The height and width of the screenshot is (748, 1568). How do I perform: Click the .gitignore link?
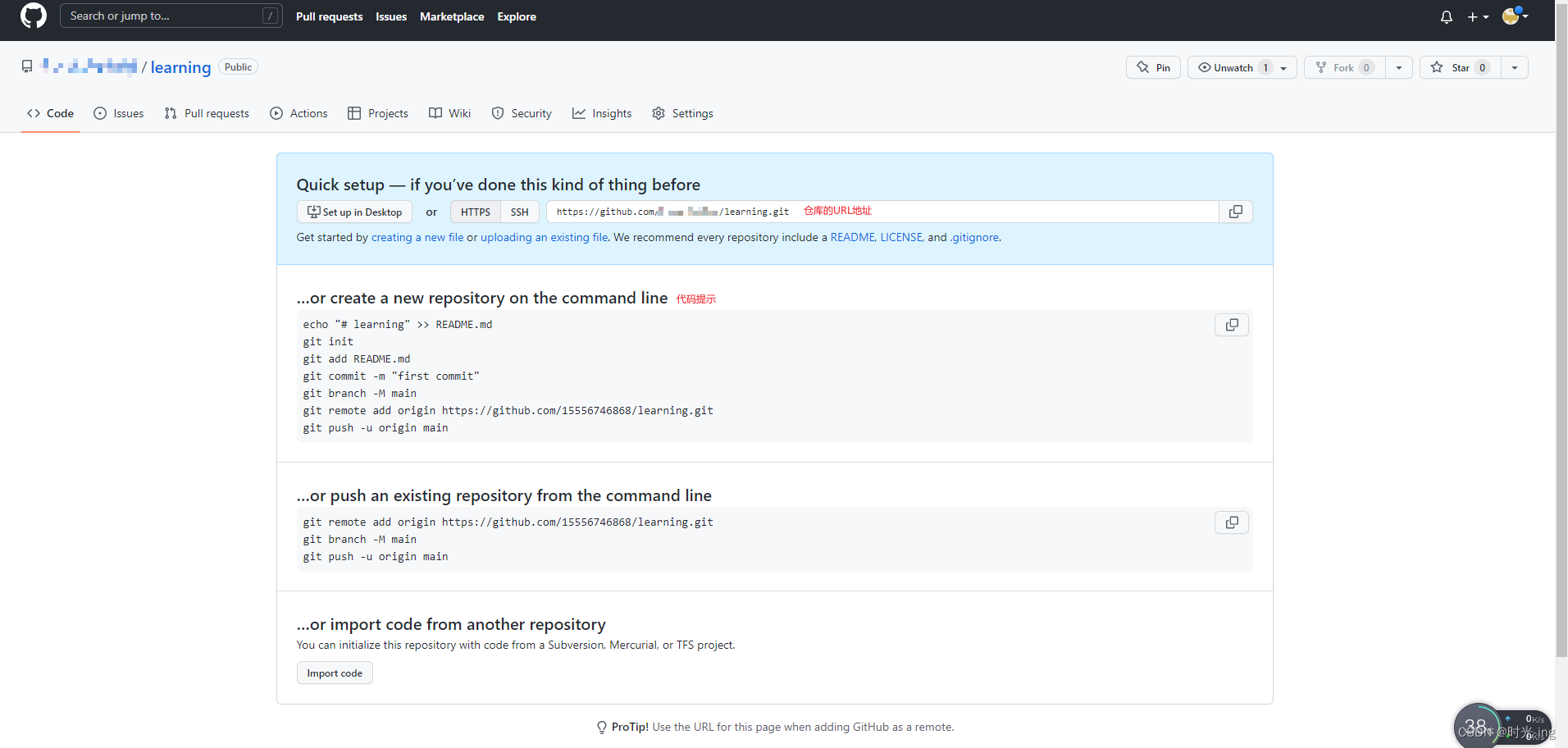(x=975, y=237)
